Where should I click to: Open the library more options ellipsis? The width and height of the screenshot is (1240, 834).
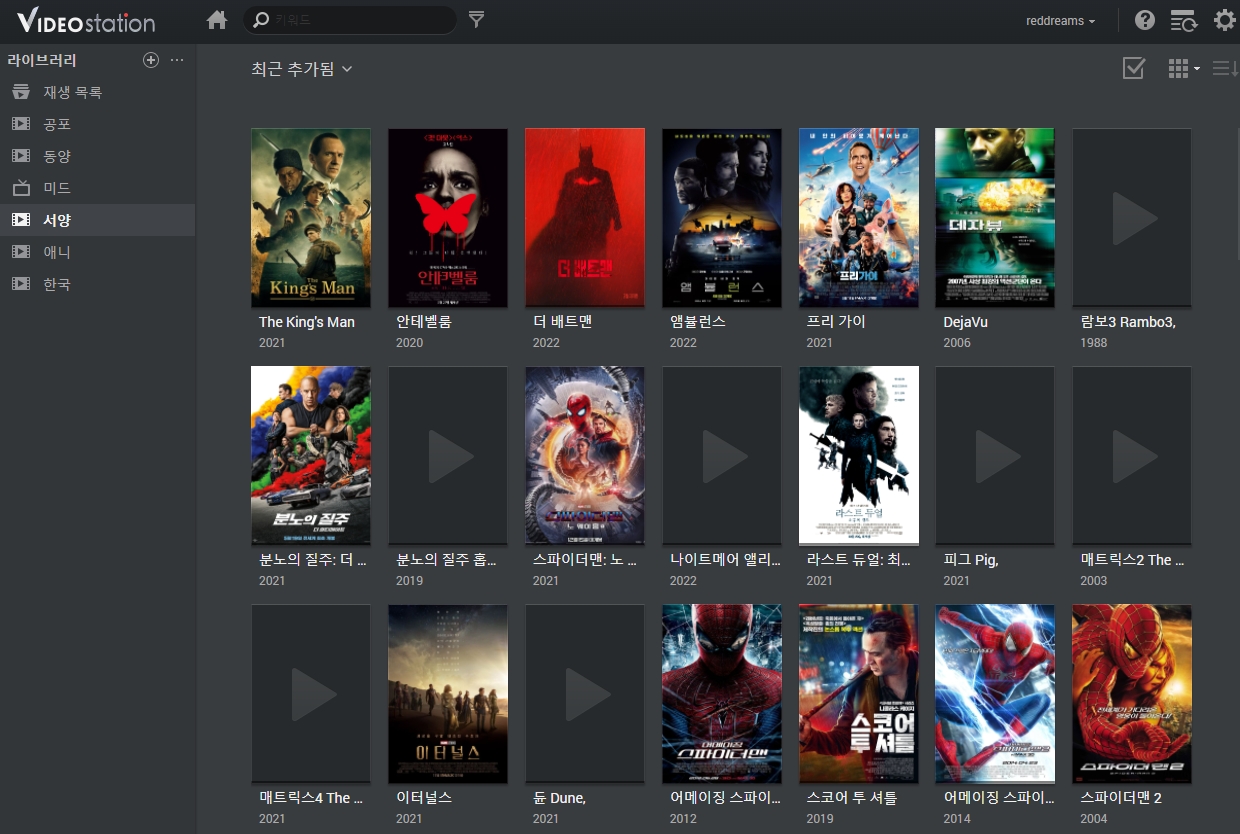(177, 60)
